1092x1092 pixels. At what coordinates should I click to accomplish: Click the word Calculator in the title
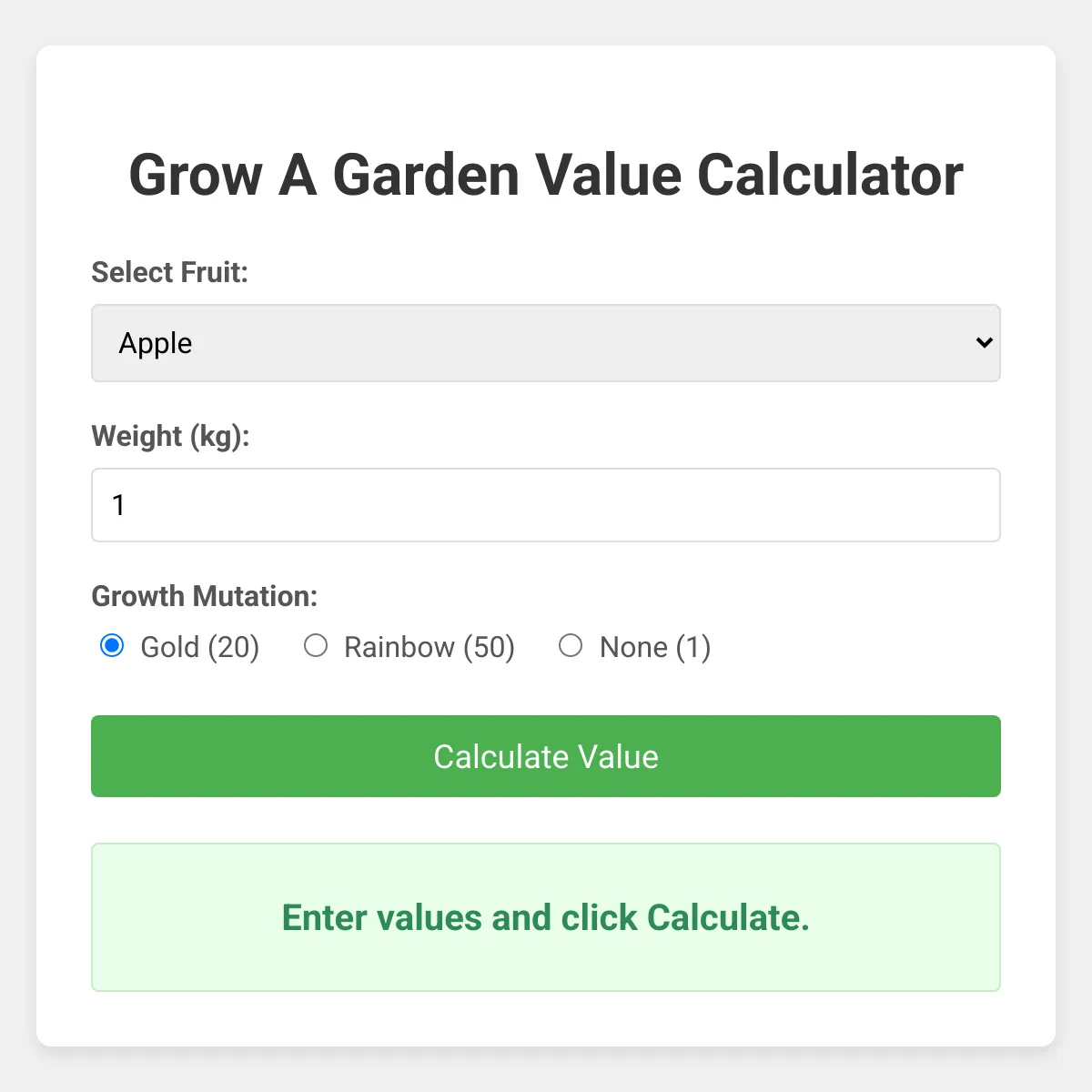click(830, 175)
